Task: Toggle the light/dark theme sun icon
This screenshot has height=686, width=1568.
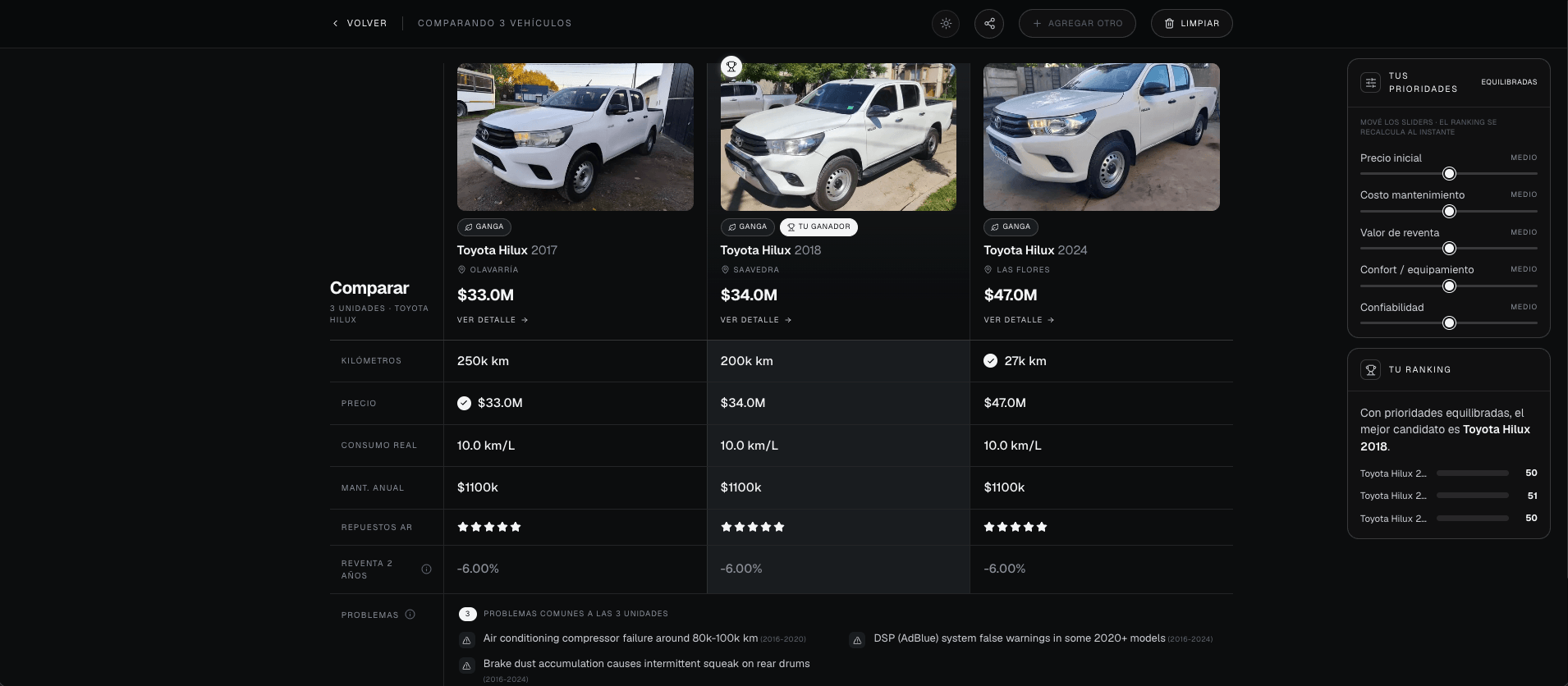Action: [x=946, y=24]
